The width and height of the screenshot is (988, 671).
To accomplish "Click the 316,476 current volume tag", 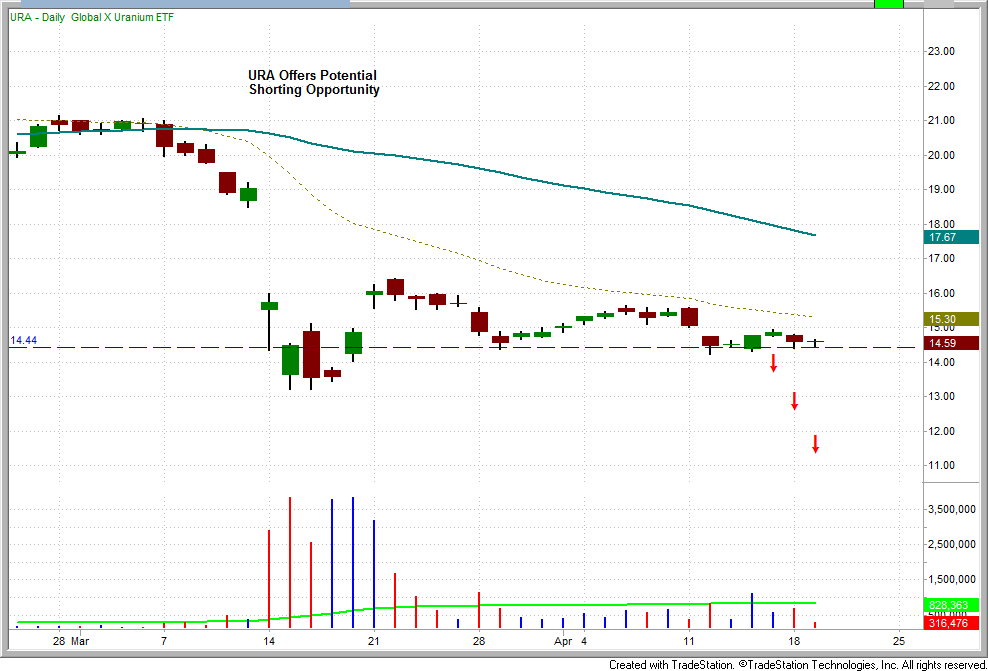I will [951, 623].
